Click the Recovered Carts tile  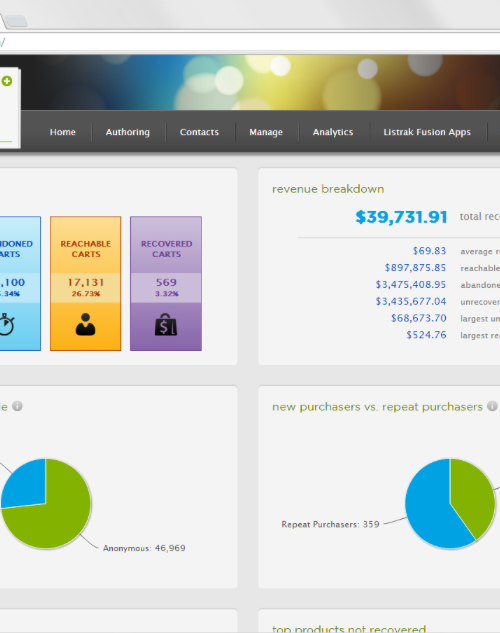(x=166, y=283)
